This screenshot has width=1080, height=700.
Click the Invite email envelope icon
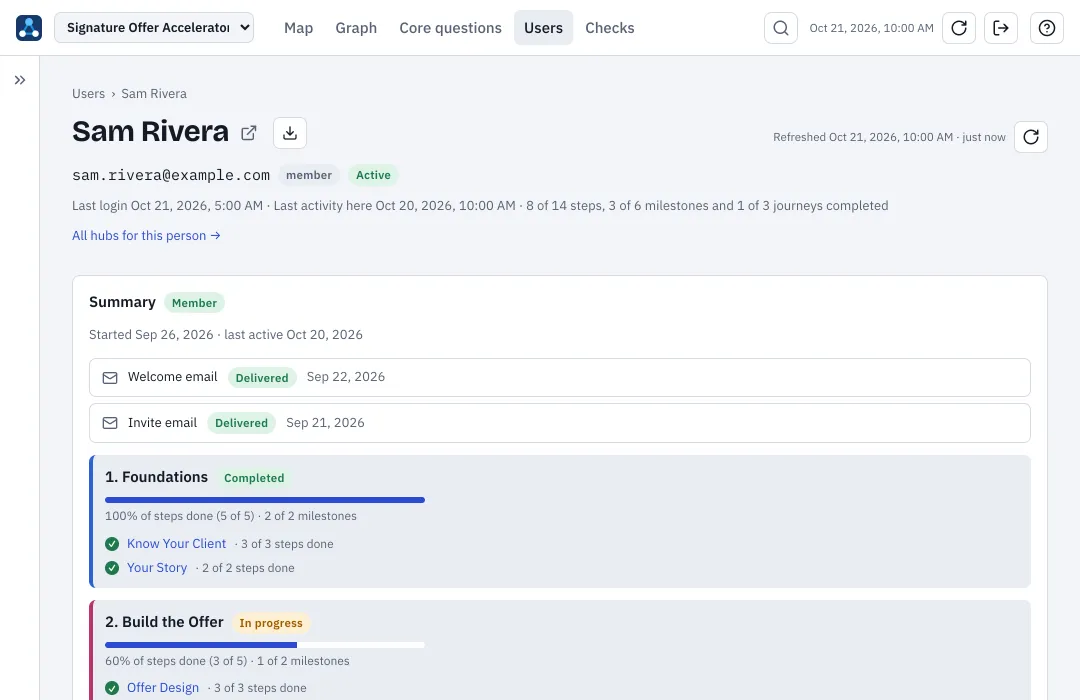tap(110, 423)
